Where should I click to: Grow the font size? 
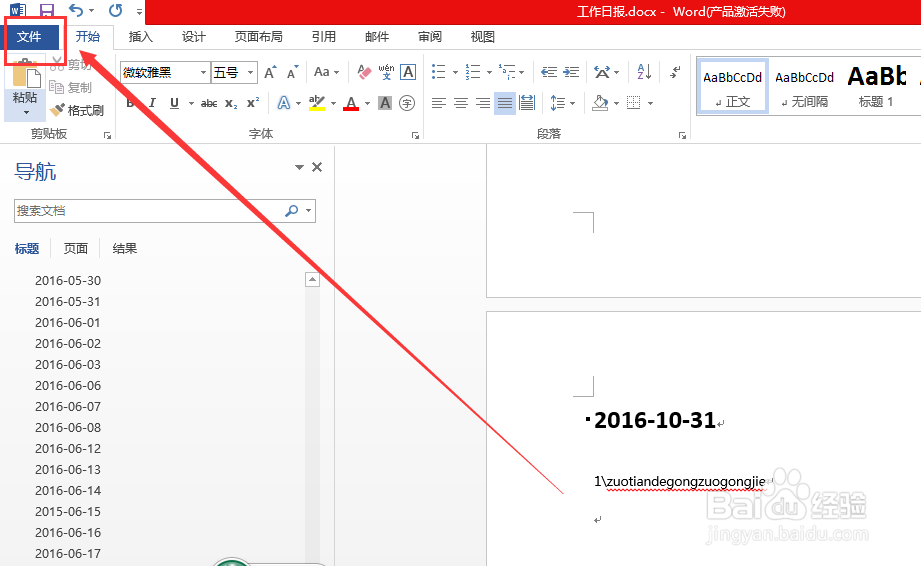[270, 72]
